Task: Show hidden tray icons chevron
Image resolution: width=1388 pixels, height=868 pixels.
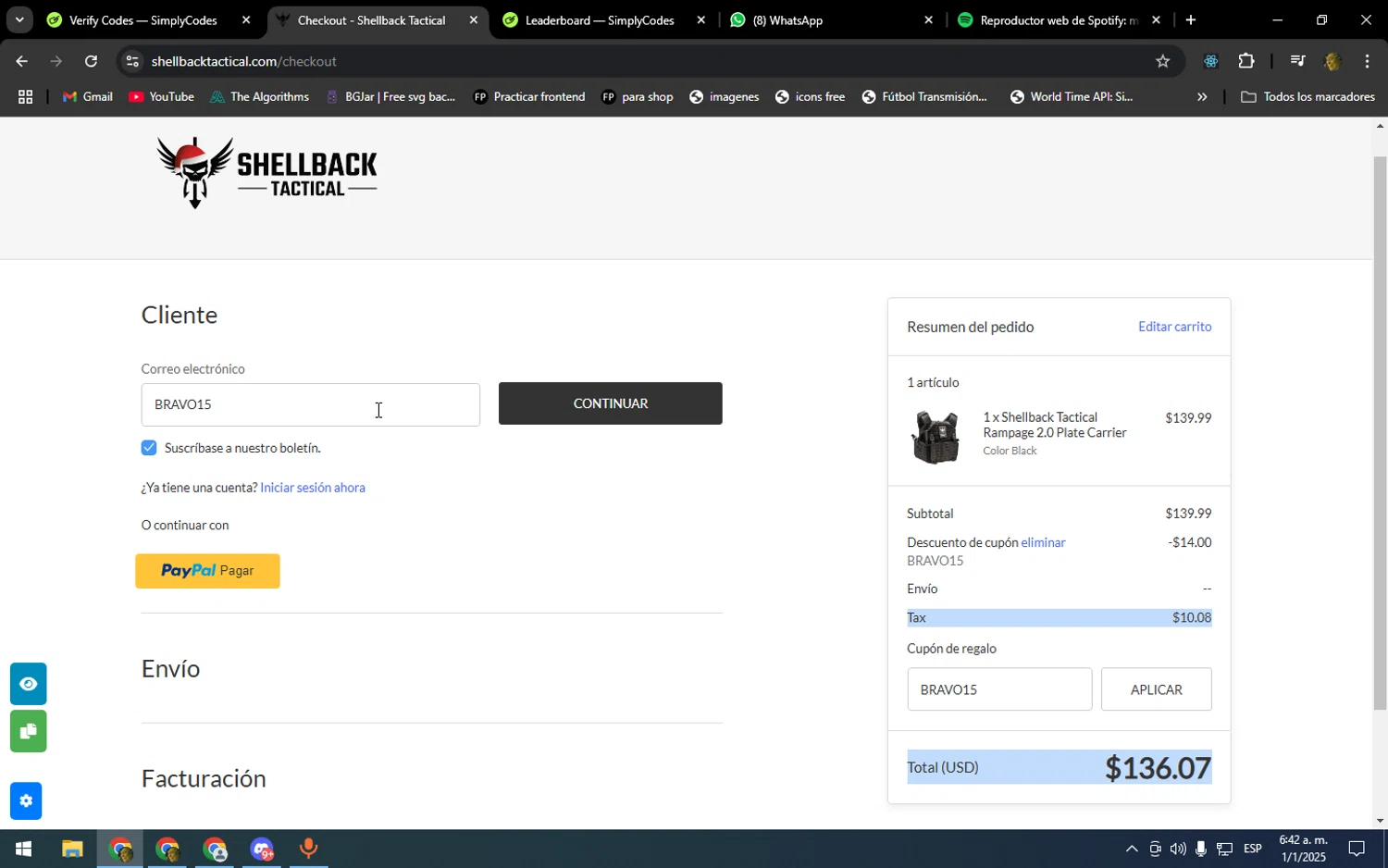Action: 1131,849
